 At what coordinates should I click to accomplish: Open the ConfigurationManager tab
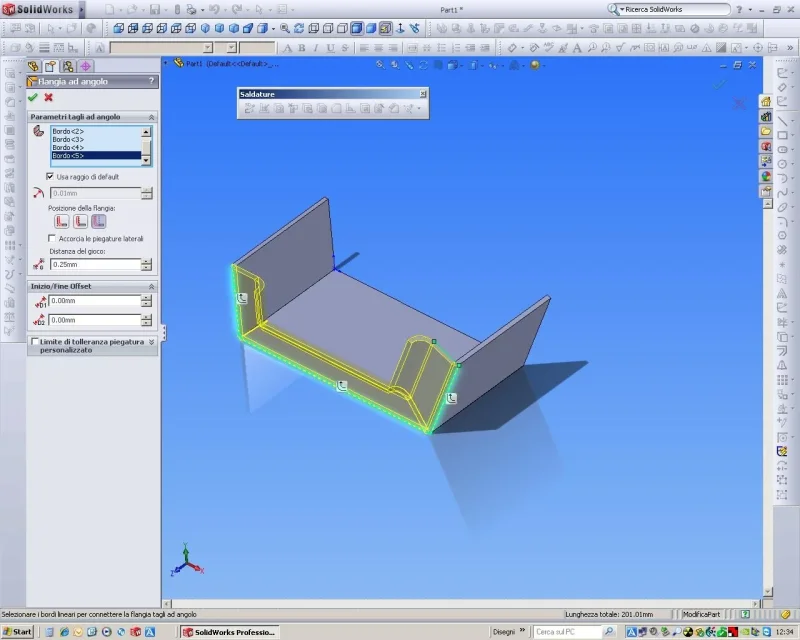click(x=68, y=66)
